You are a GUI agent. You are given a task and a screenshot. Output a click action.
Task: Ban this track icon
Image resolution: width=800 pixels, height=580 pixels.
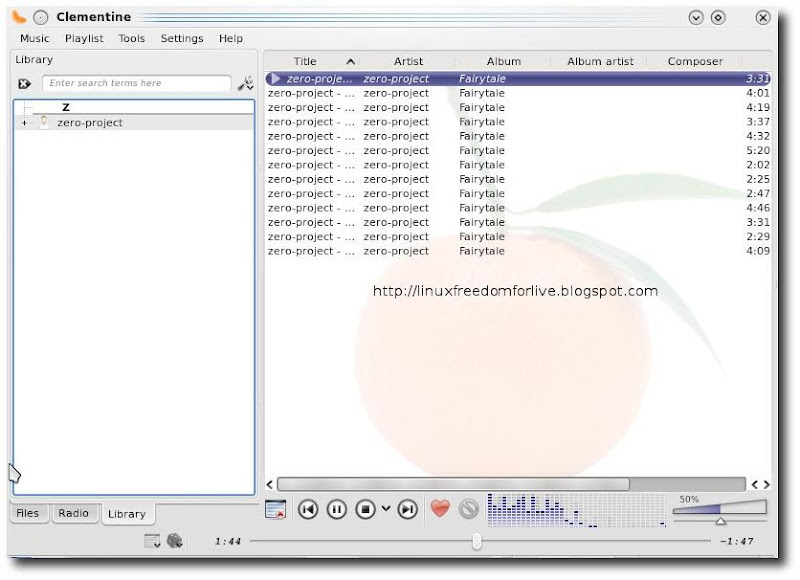pos(468,509)
